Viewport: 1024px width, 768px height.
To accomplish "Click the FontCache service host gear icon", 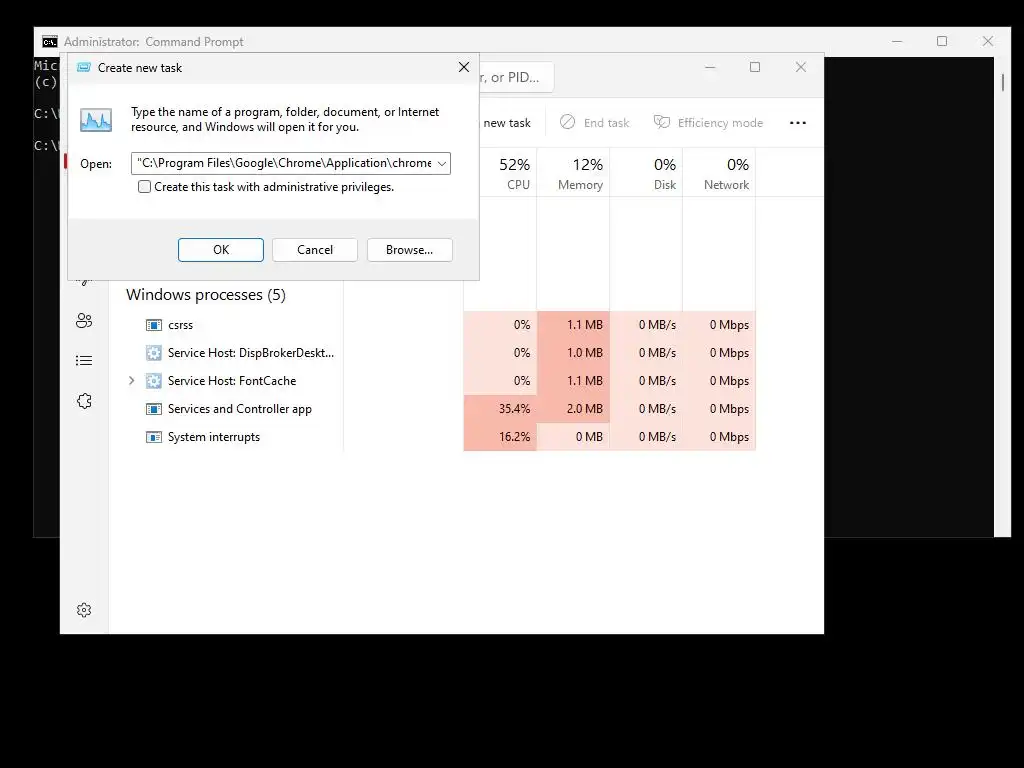I will tap(153, 381).
